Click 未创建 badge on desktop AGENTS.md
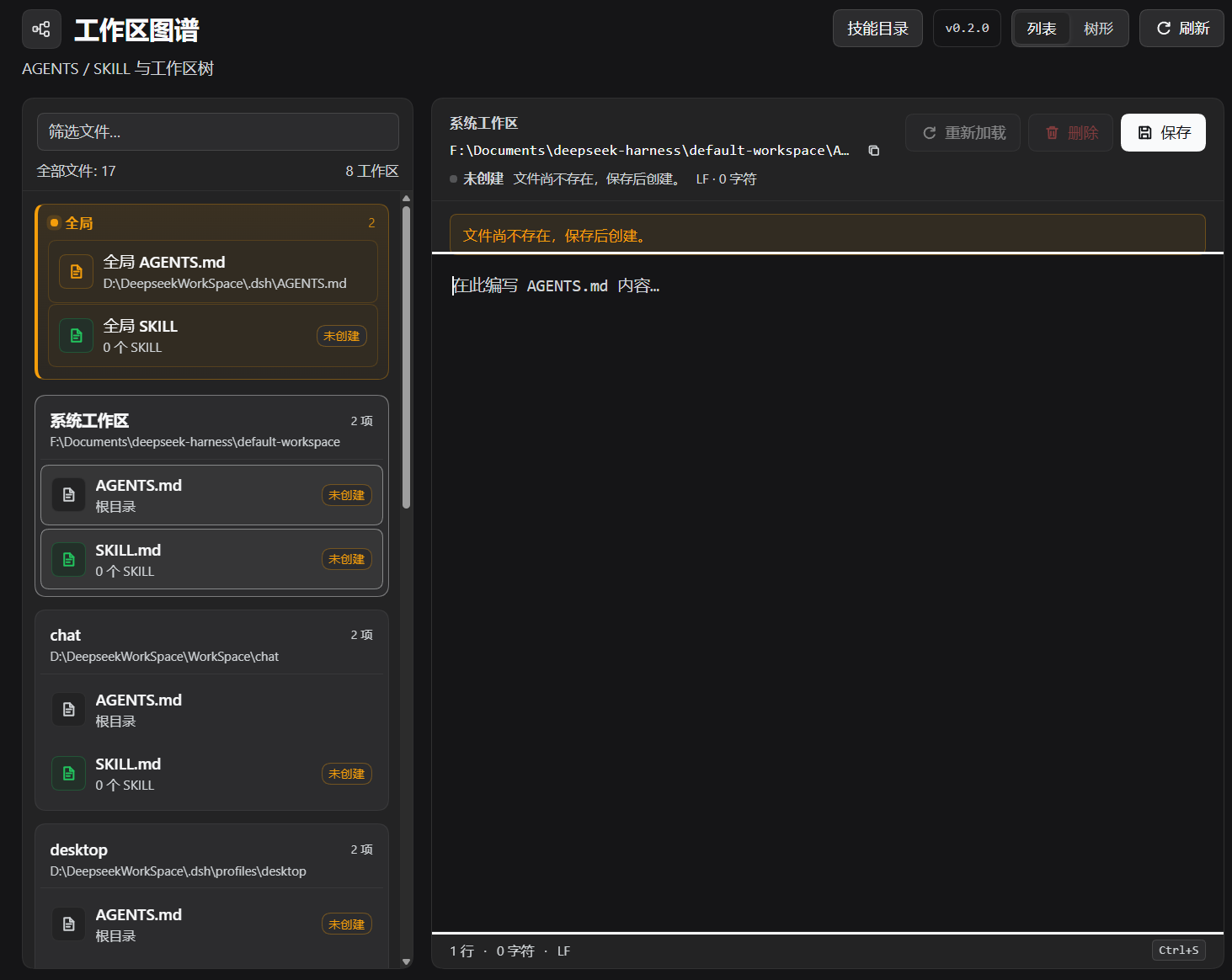This screenshot has width=1232, height=980. tap(347, 924)
